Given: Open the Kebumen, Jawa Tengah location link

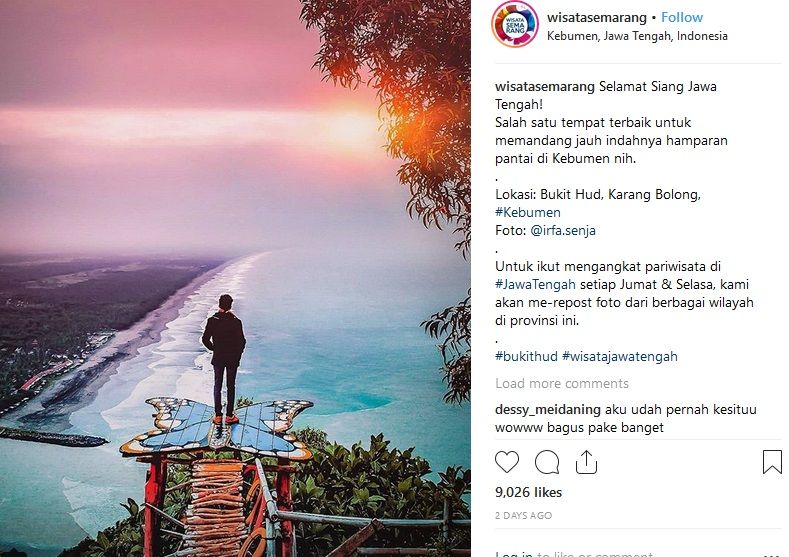Looking at the screenshot, I should tap(637, 36).
